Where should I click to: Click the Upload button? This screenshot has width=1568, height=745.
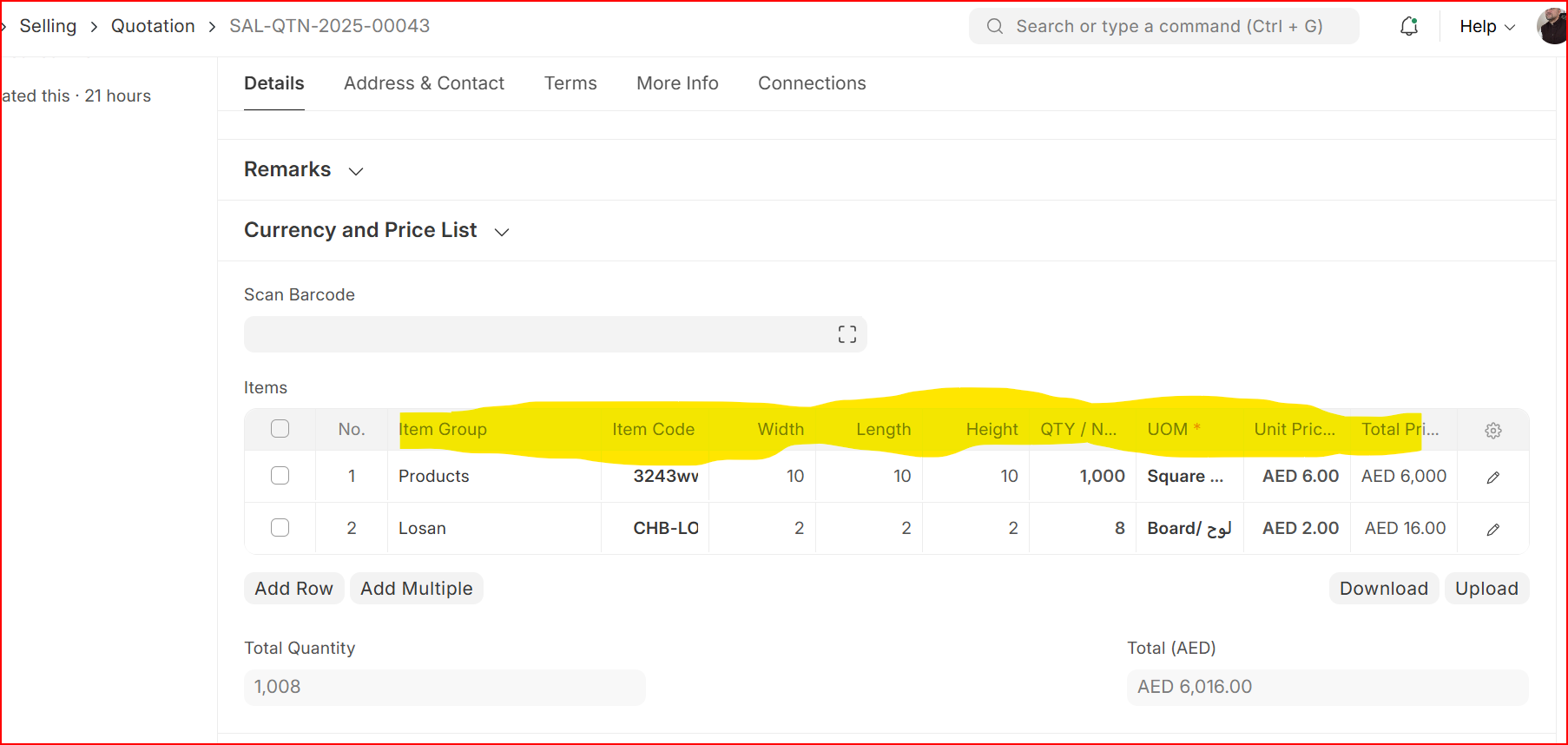pos(1486,589)
